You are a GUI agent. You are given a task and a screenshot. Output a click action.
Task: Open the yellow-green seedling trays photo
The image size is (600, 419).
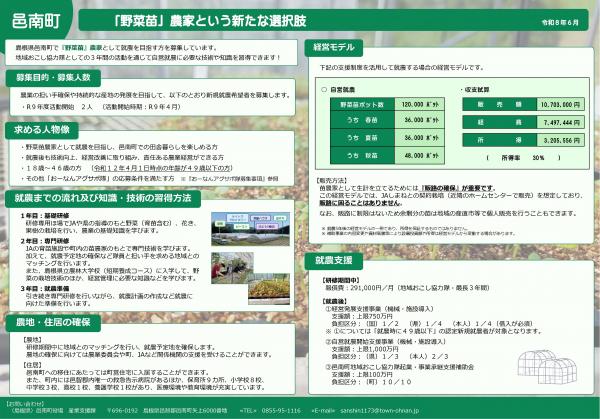[269, 289]
